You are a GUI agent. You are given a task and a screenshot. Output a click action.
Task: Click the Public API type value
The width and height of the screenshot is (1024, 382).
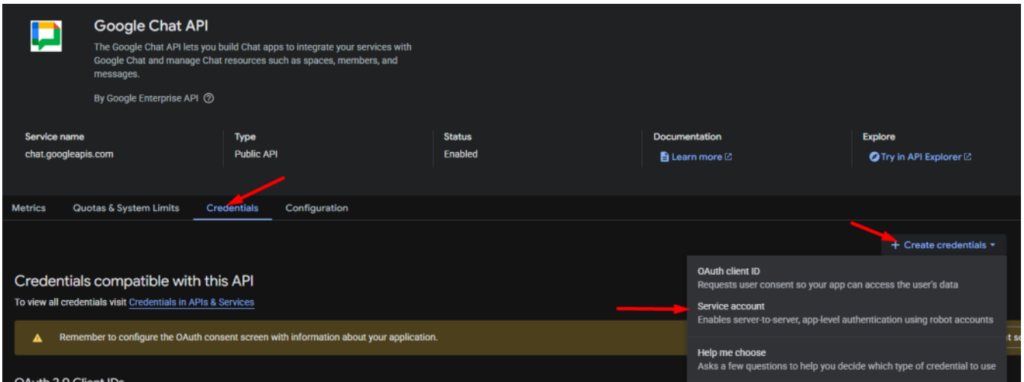(257, 155)
